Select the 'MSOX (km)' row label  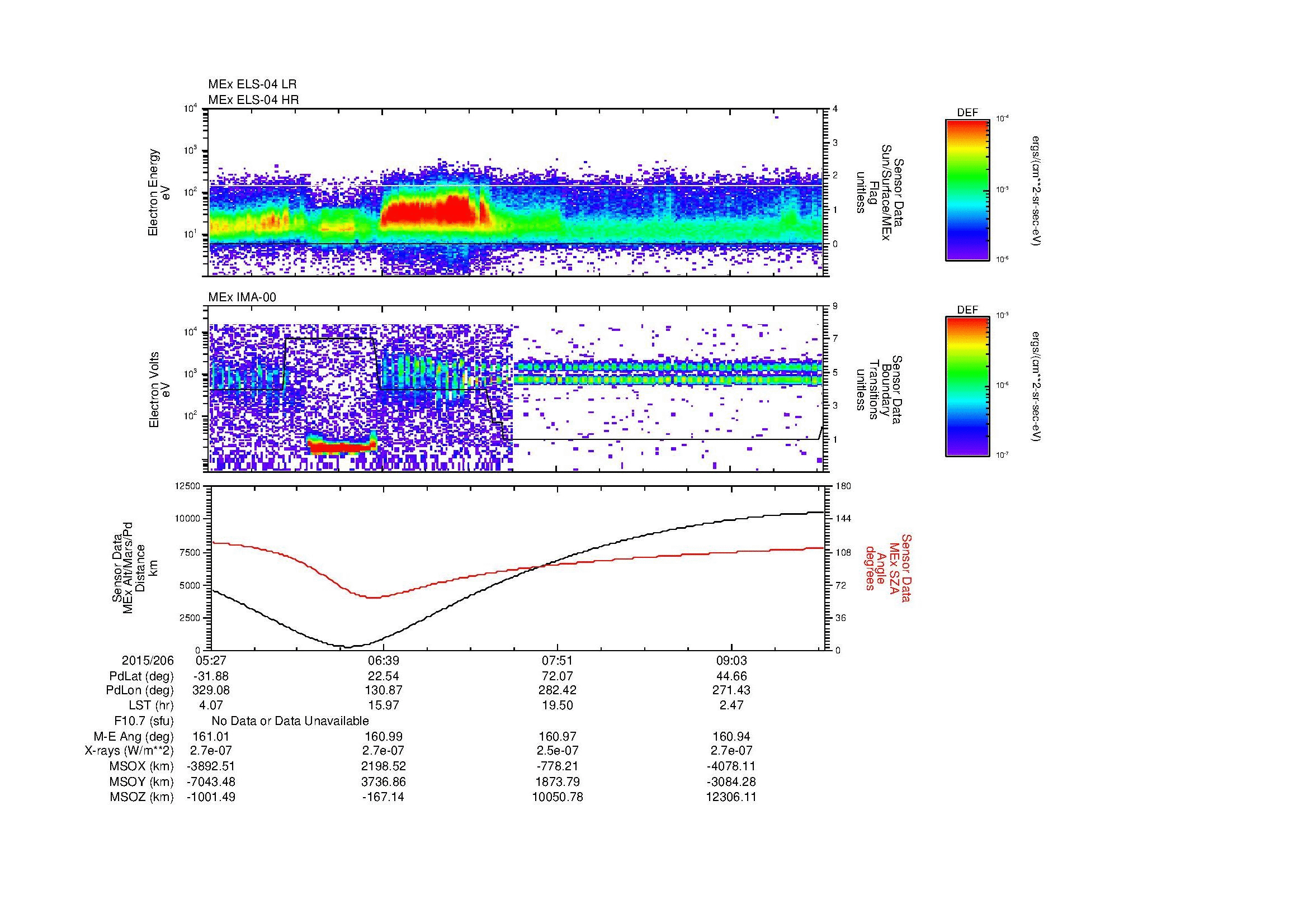click(141, 766)
